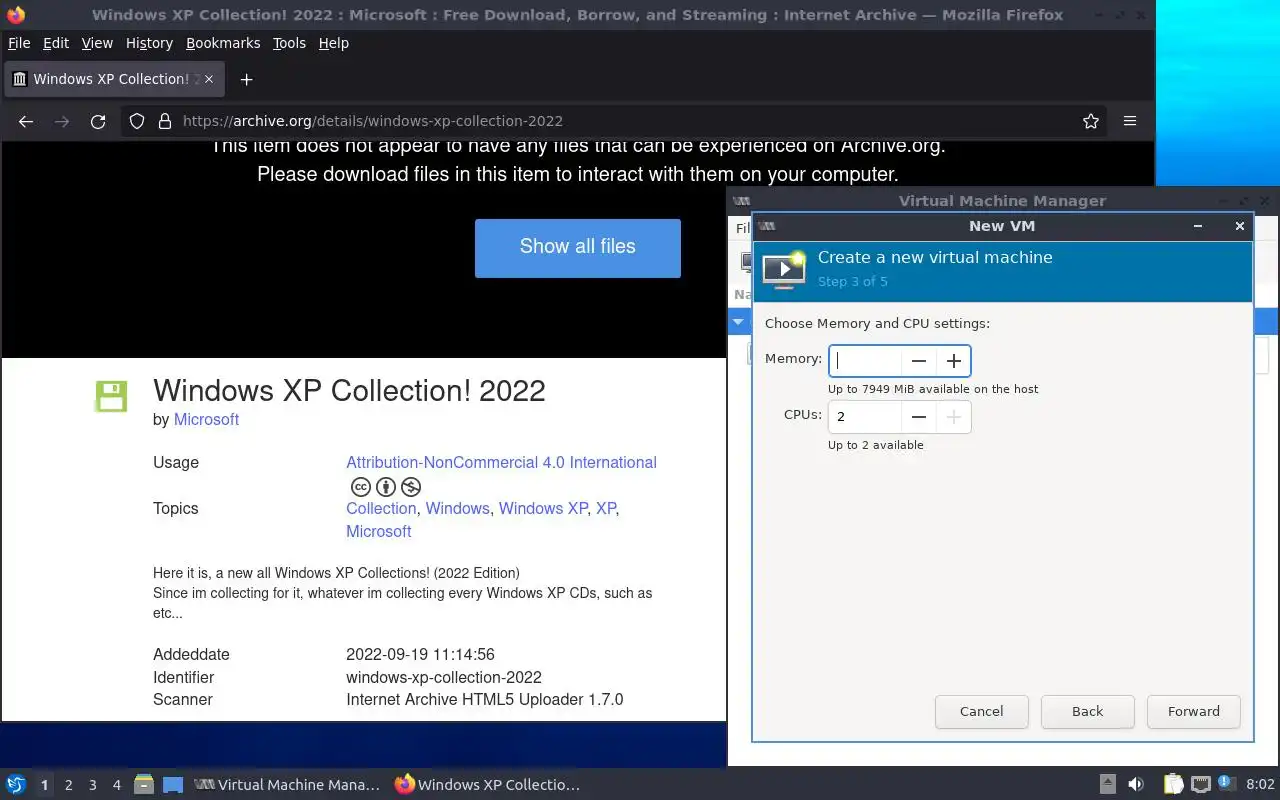
Task: Click the 'Step 3 of 5' text
Action: (x=852, y=282)
